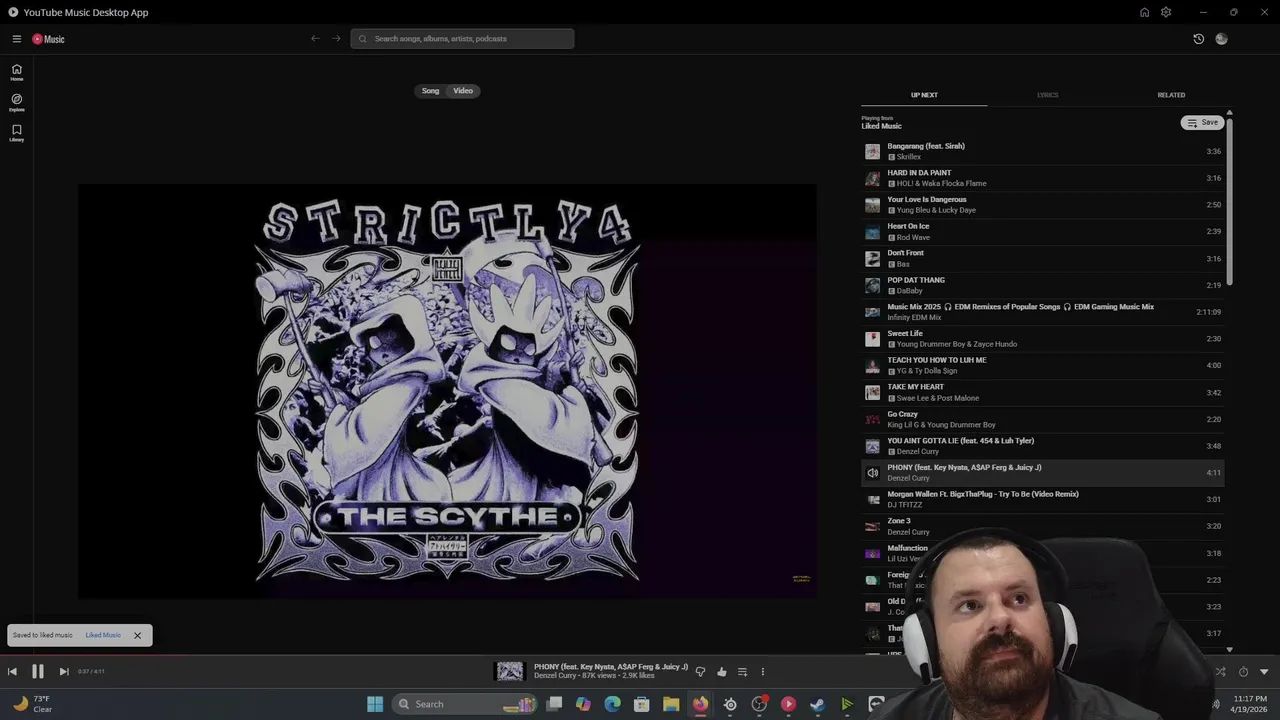Click the YouTube Music logo

coord(48,39)
